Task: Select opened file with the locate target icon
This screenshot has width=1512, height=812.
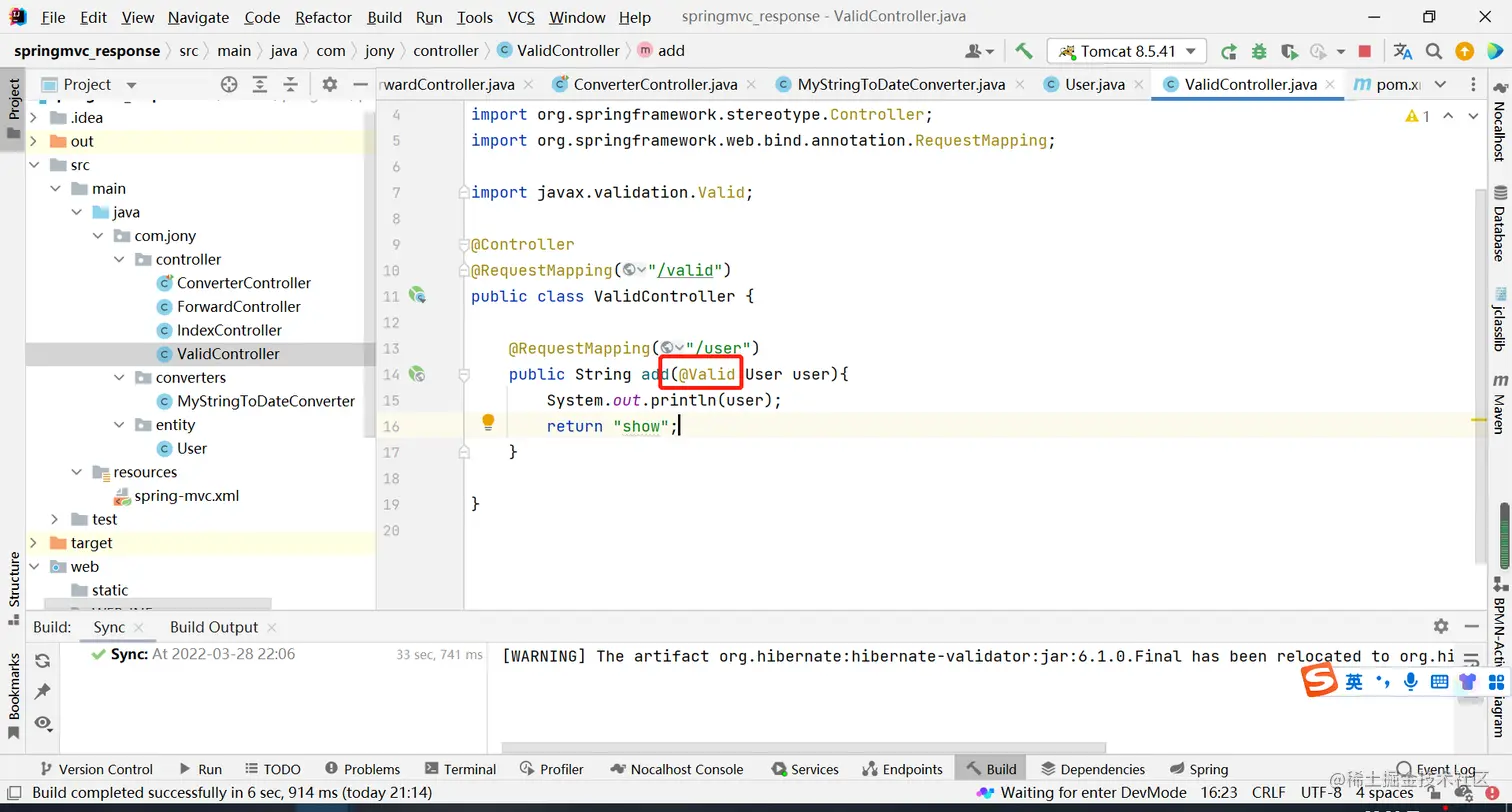Action: coord(229,85)
